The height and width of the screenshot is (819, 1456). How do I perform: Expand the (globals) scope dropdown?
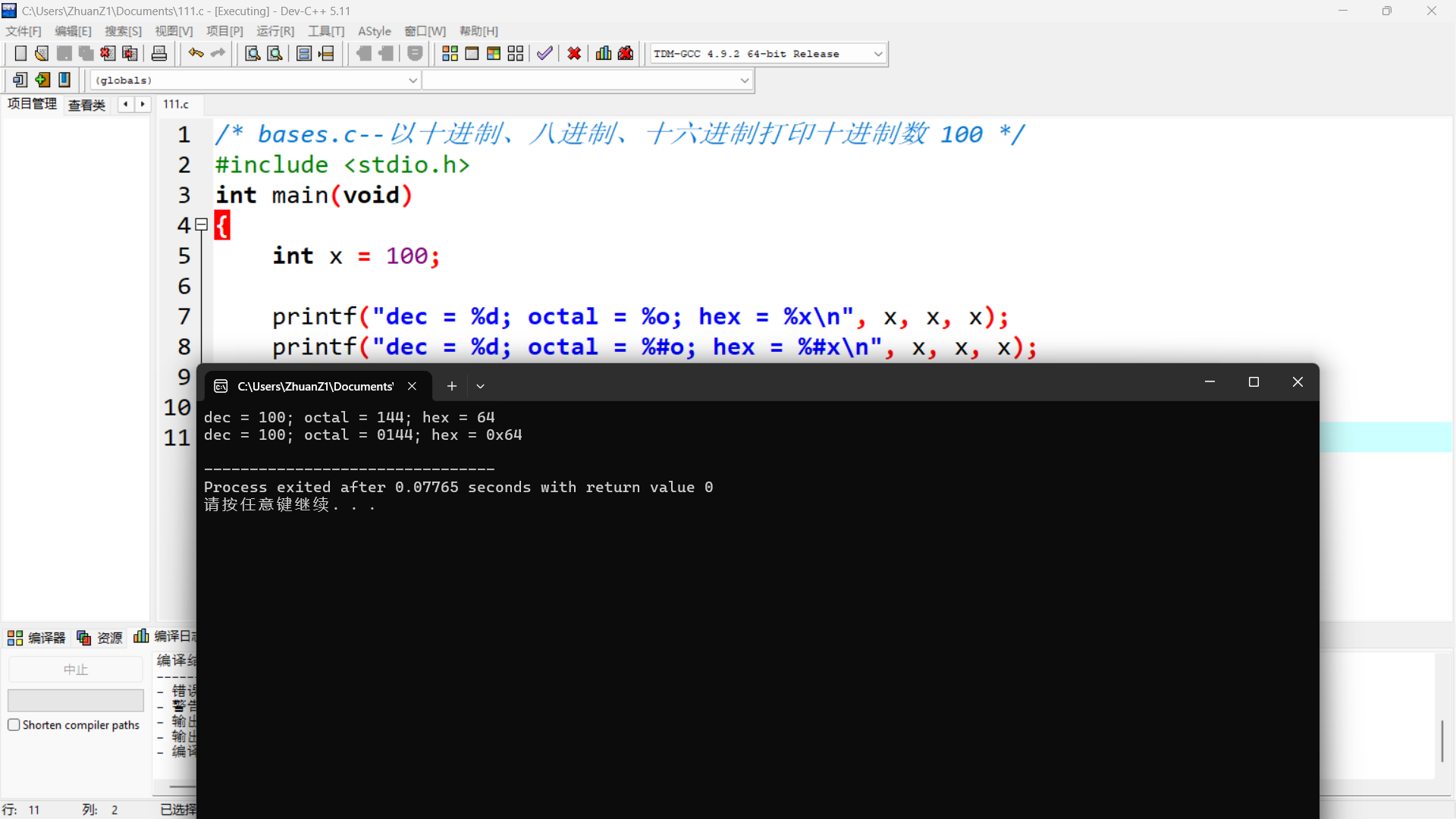pos(413,80)
